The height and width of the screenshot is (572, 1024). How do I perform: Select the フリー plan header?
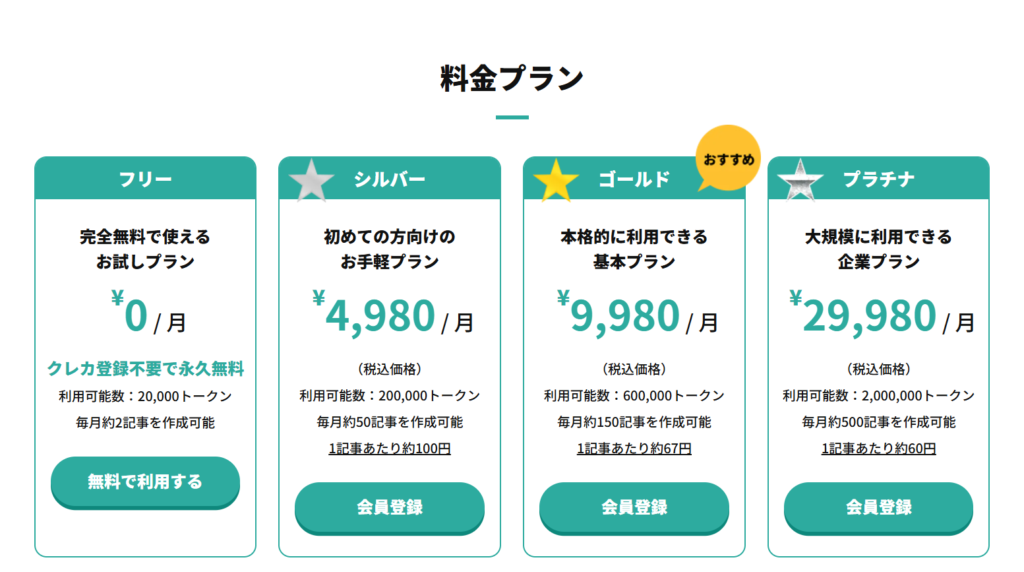click(x=145, y=178)
